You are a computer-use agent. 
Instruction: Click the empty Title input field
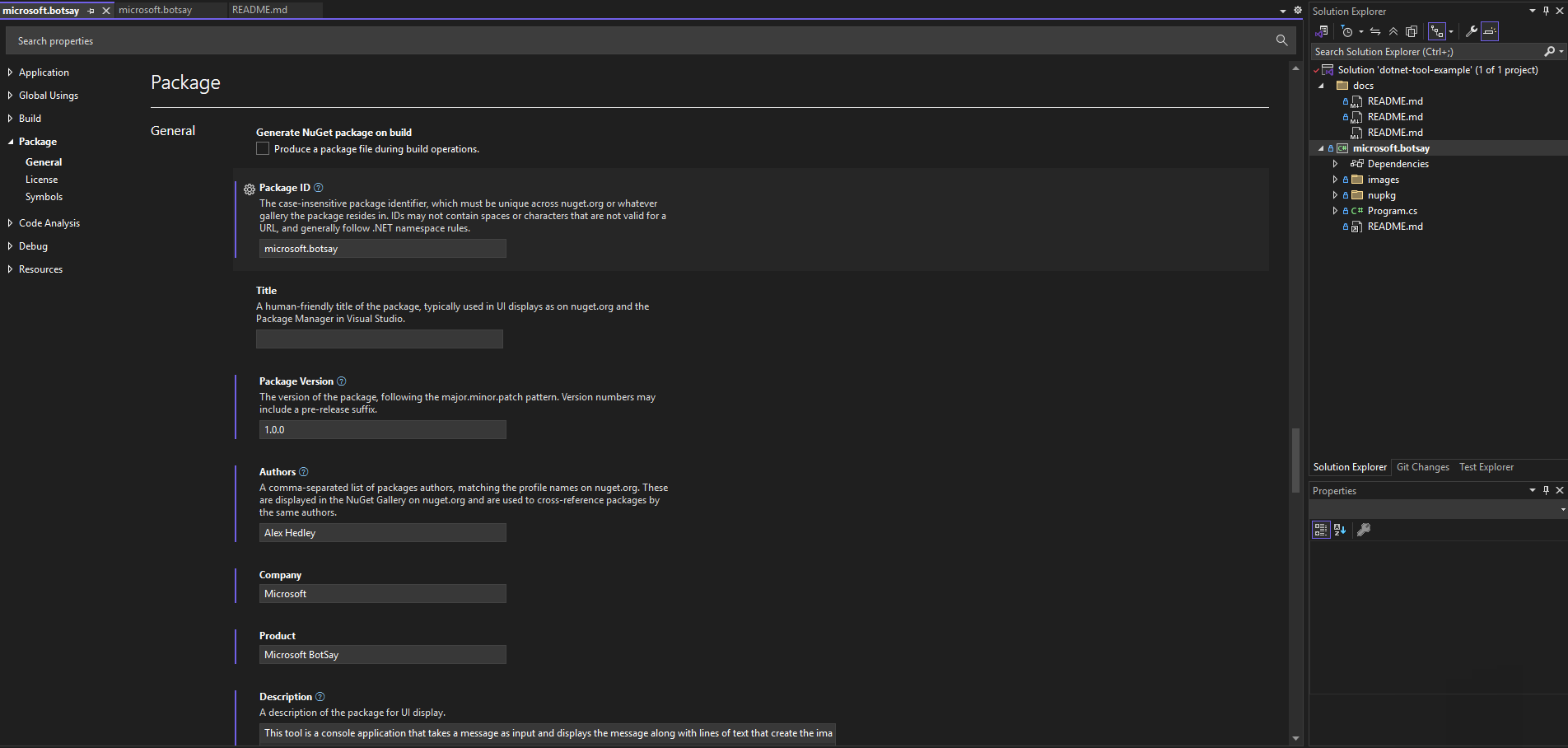pyautogui.click(x=380, y=339)
